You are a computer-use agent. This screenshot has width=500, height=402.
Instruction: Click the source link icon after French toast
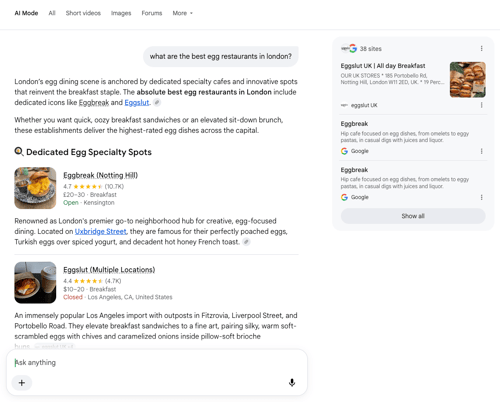pos(246,242)
